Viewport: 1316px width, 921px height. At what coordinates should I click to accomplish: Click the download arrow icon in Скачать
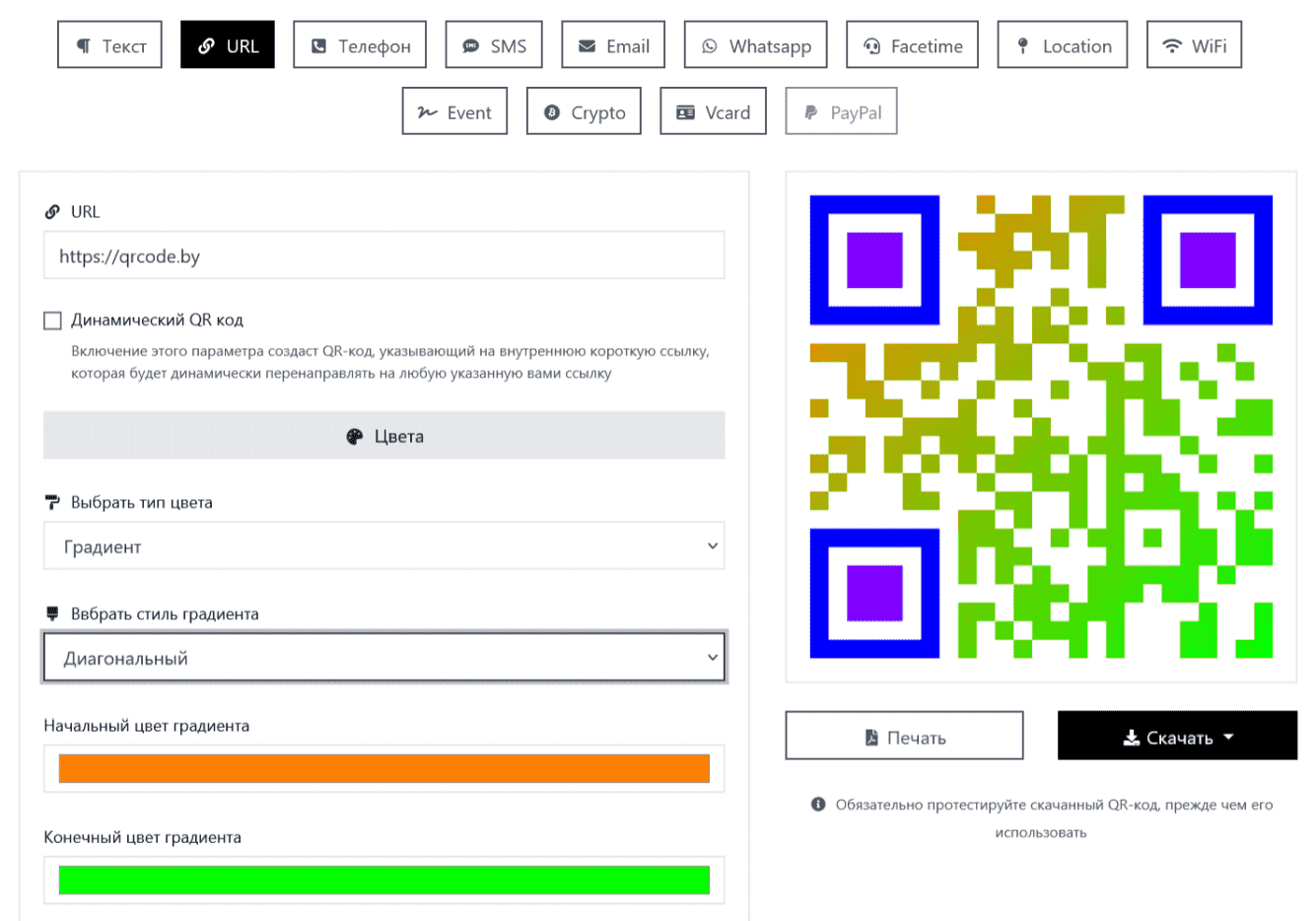click(x=1132, y=738)
